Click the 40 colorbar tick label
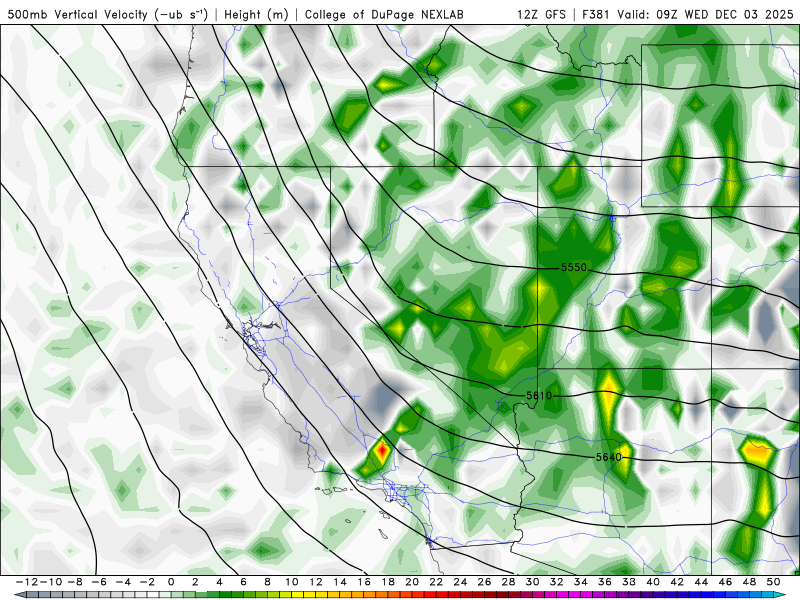The image size is (800, 600). click(653, 582)
